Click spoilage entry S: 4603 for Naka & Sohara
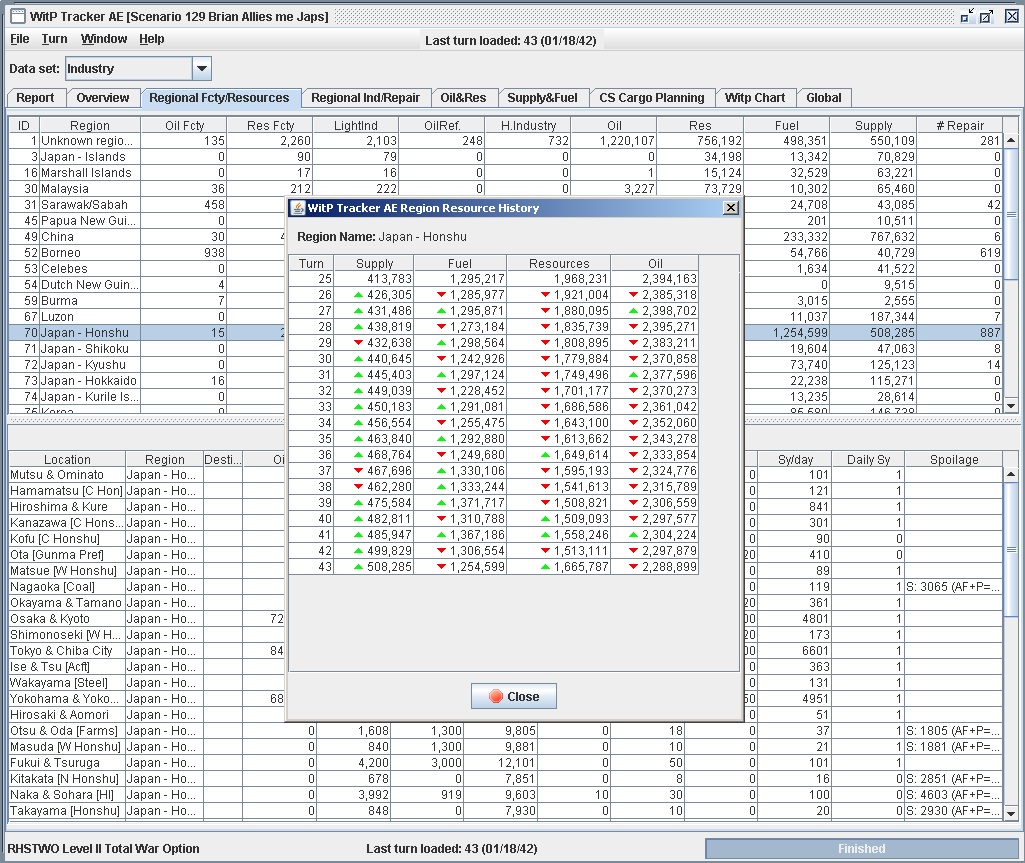Viewport: 1025px width, 863px height. 952,795
